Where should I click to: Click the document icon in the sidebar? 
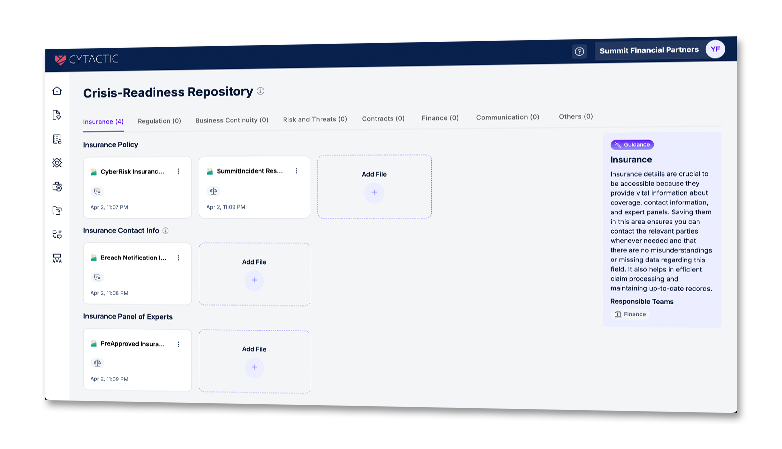pyautogui.click(x=57, y=115)
